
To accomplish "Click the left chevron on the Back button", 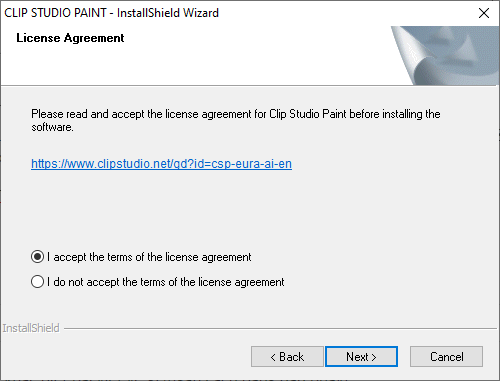I will 273,357.
